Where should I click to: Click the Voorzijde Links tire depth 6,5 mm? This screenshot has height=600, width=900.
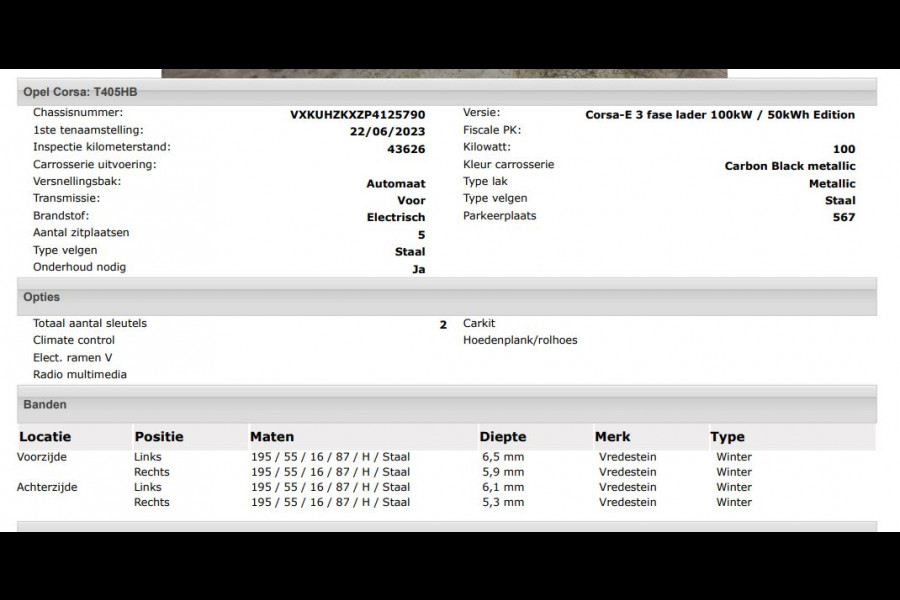500,456
